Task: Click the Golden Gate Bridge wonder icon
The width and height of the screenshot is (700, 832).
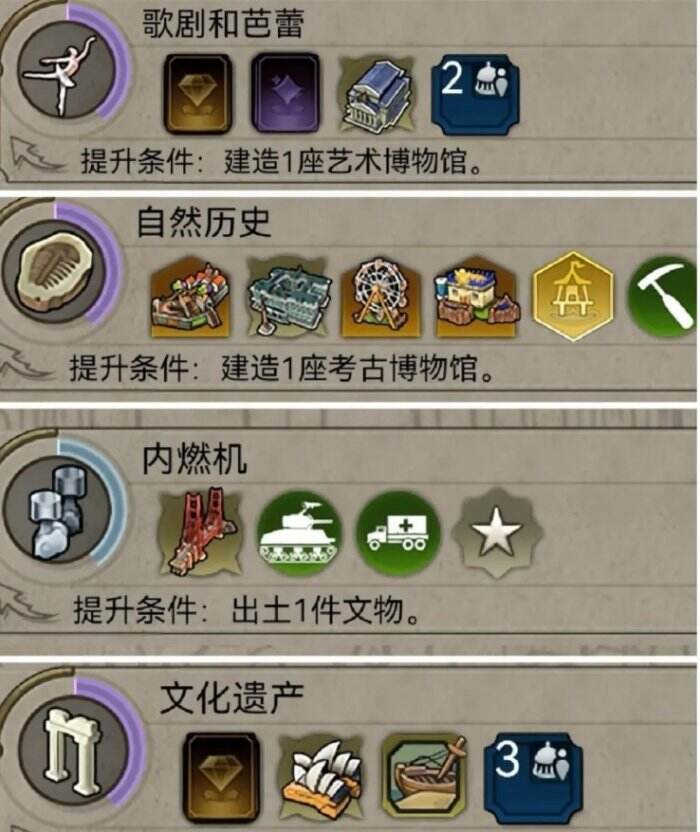Action: 201,532
